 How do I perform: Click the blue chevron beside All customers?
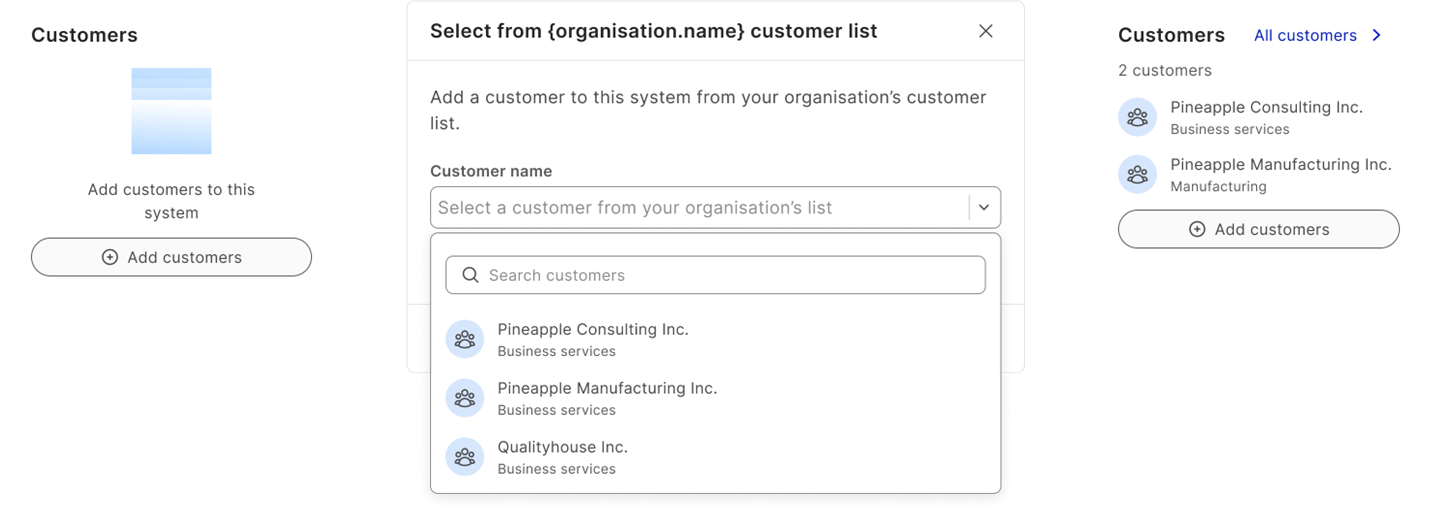click(1377, 35)
